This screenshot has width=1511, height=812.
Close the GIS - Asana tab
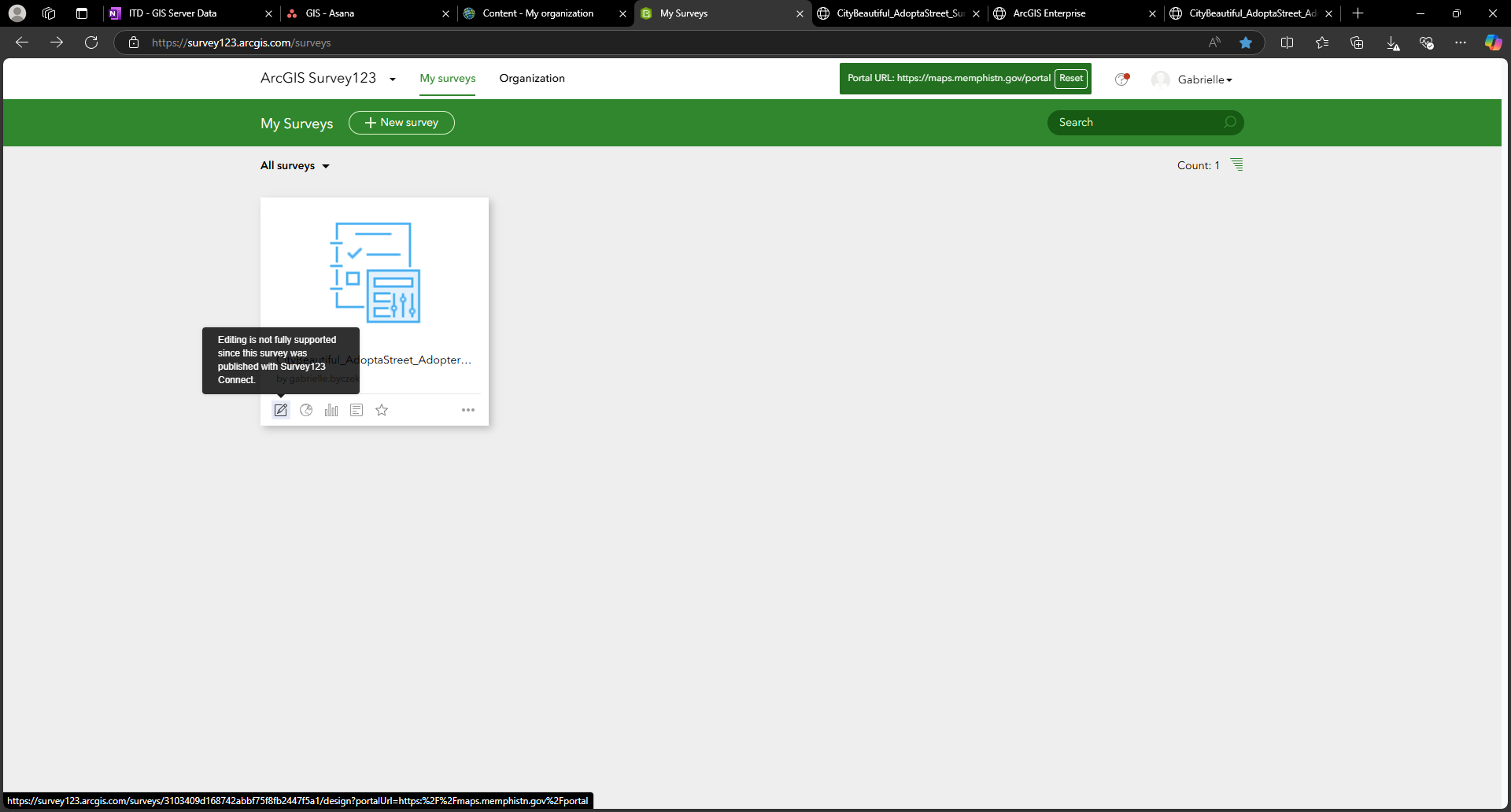coord(445,13)
